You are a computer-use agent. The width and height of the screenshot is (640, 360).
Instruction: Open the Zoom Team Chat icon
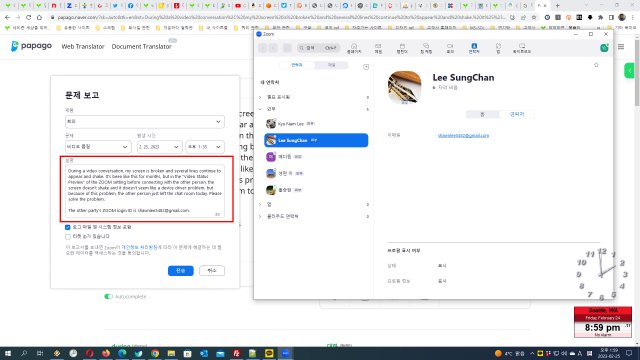pyautogui.click(x=426, y=48)
